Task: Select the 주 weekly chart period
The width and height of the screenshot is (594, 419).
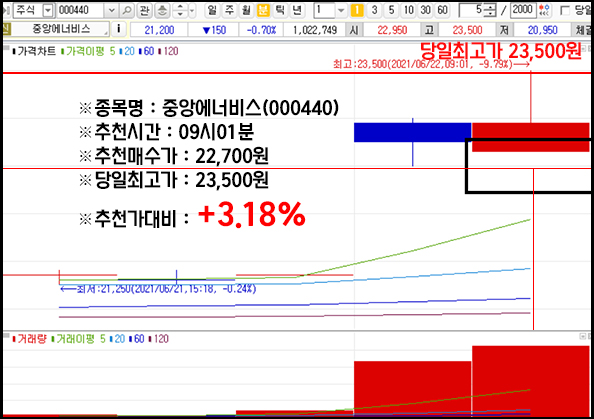Action: [229, 10]
